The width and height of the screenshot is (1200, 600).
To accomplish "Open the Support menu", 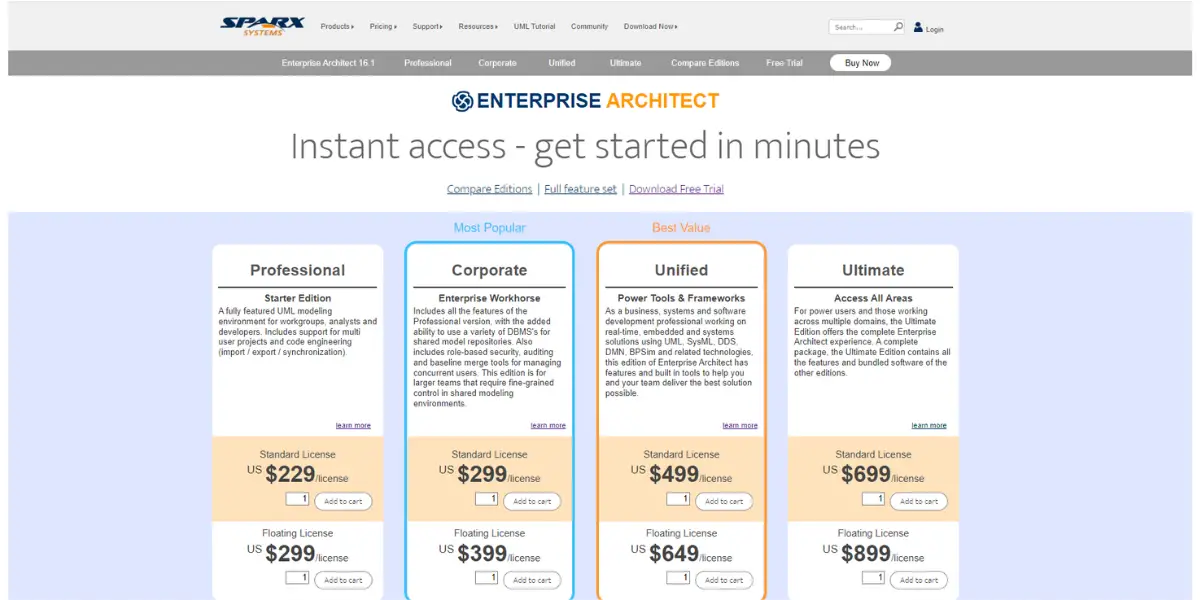I will tap(428, 27).
